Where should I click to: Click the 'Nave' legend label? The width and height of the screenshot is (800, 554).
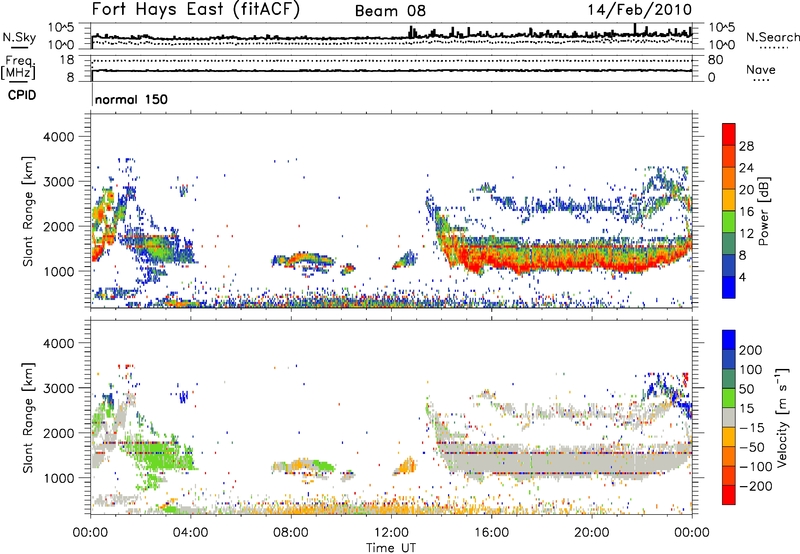tap(761, 69)
